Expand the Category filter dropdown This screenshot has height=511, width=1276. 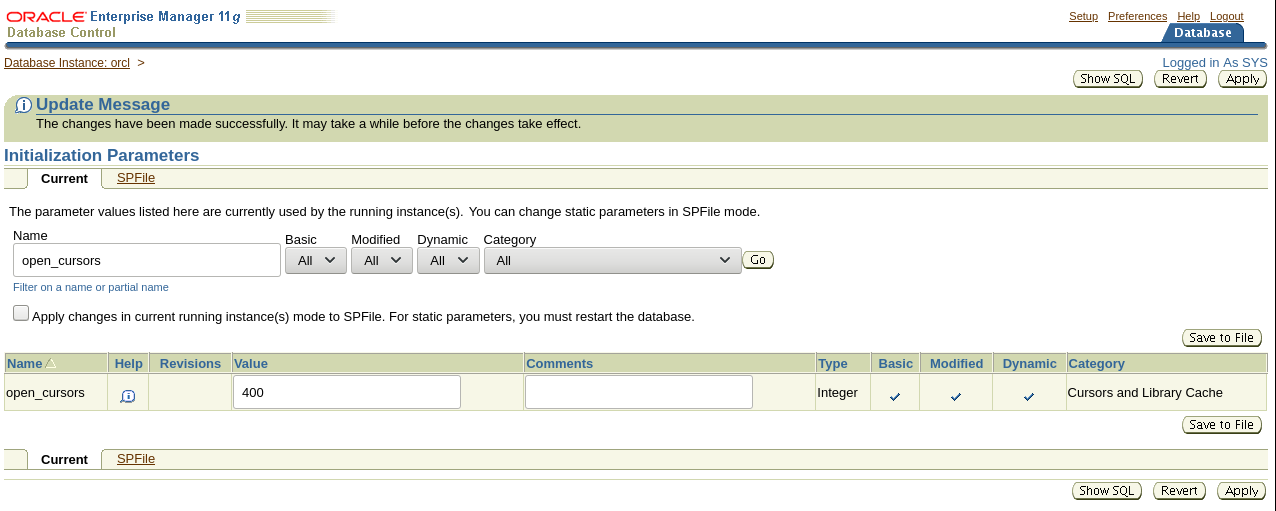click(612, 260)
